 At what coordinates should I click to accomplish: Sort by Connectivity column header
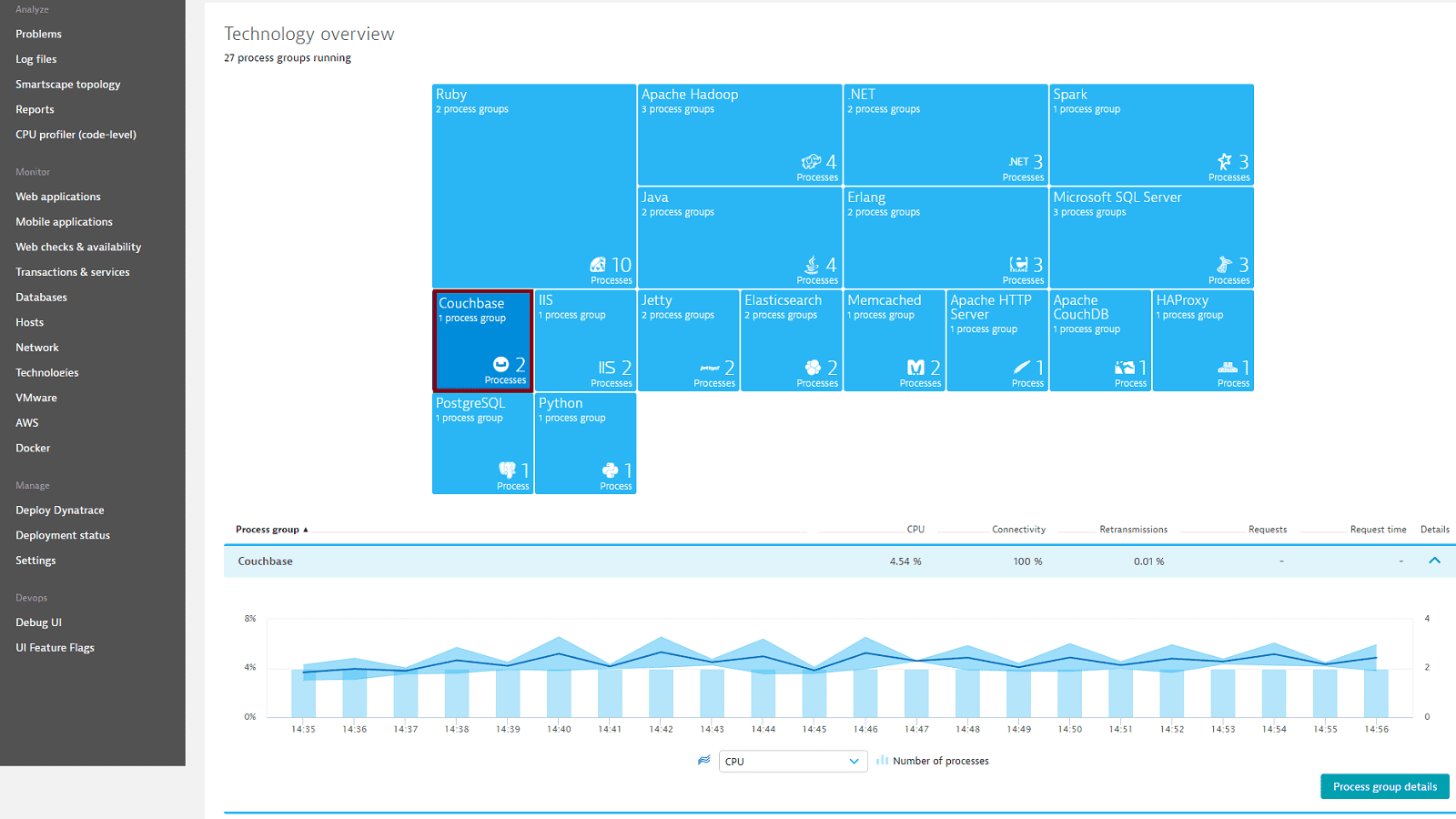pos(1018,530)
